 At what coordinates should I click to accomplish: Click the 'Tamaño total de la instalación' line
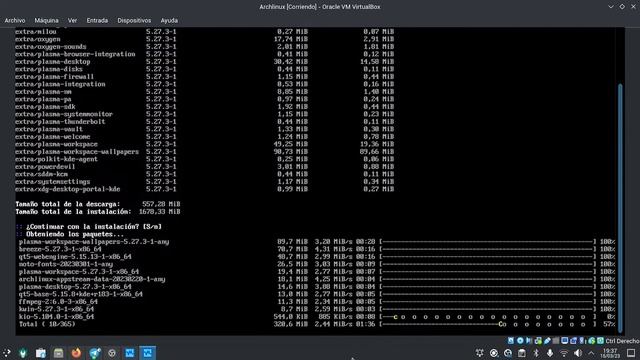coord(98,212)
